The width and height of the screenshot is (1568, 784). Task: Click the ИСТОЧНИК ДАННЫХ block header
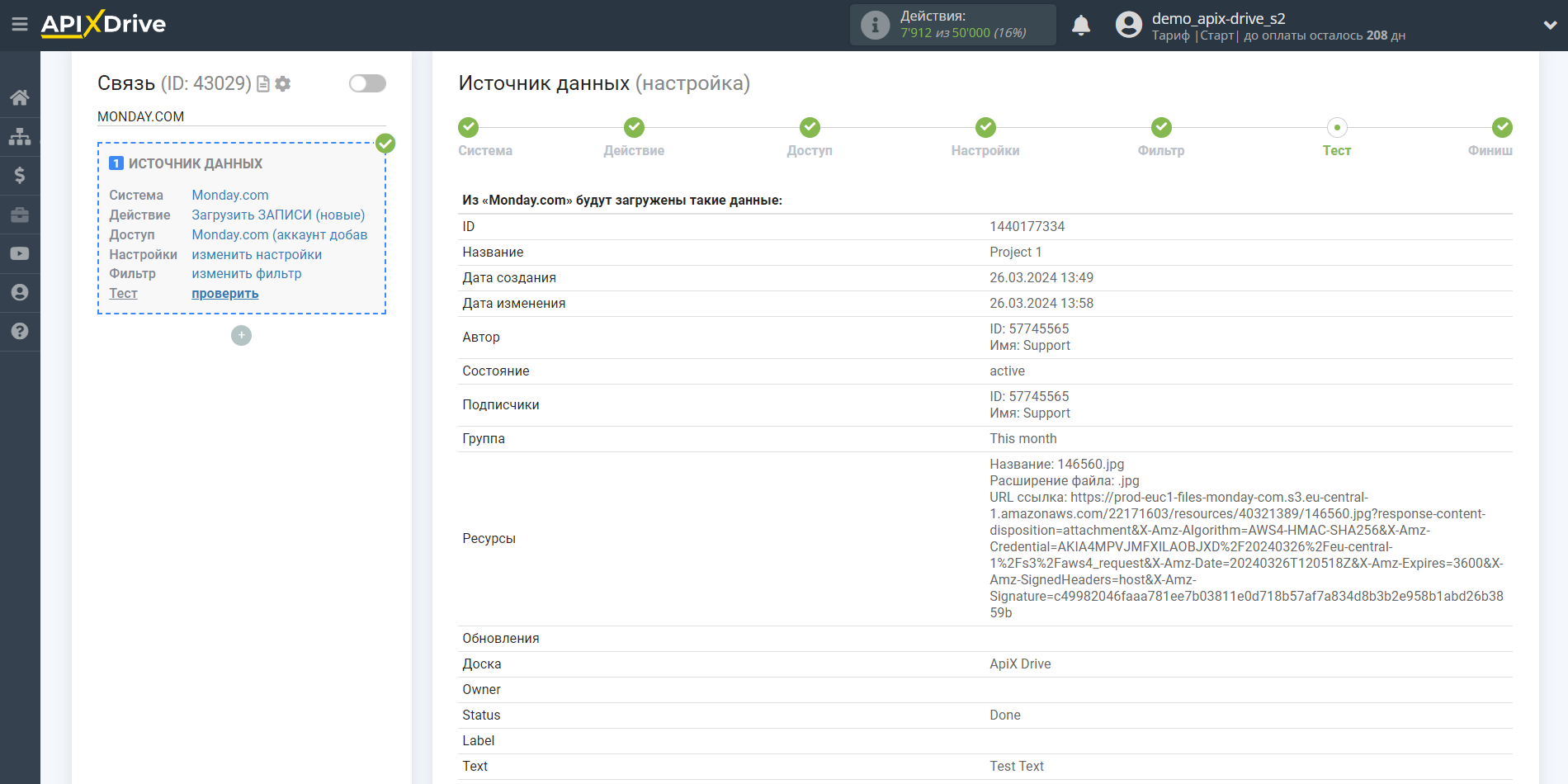click(196, 163)
